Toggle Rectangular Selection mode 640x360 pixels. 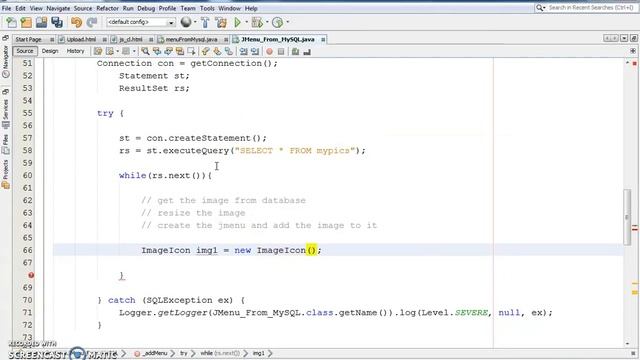point(191,51)
